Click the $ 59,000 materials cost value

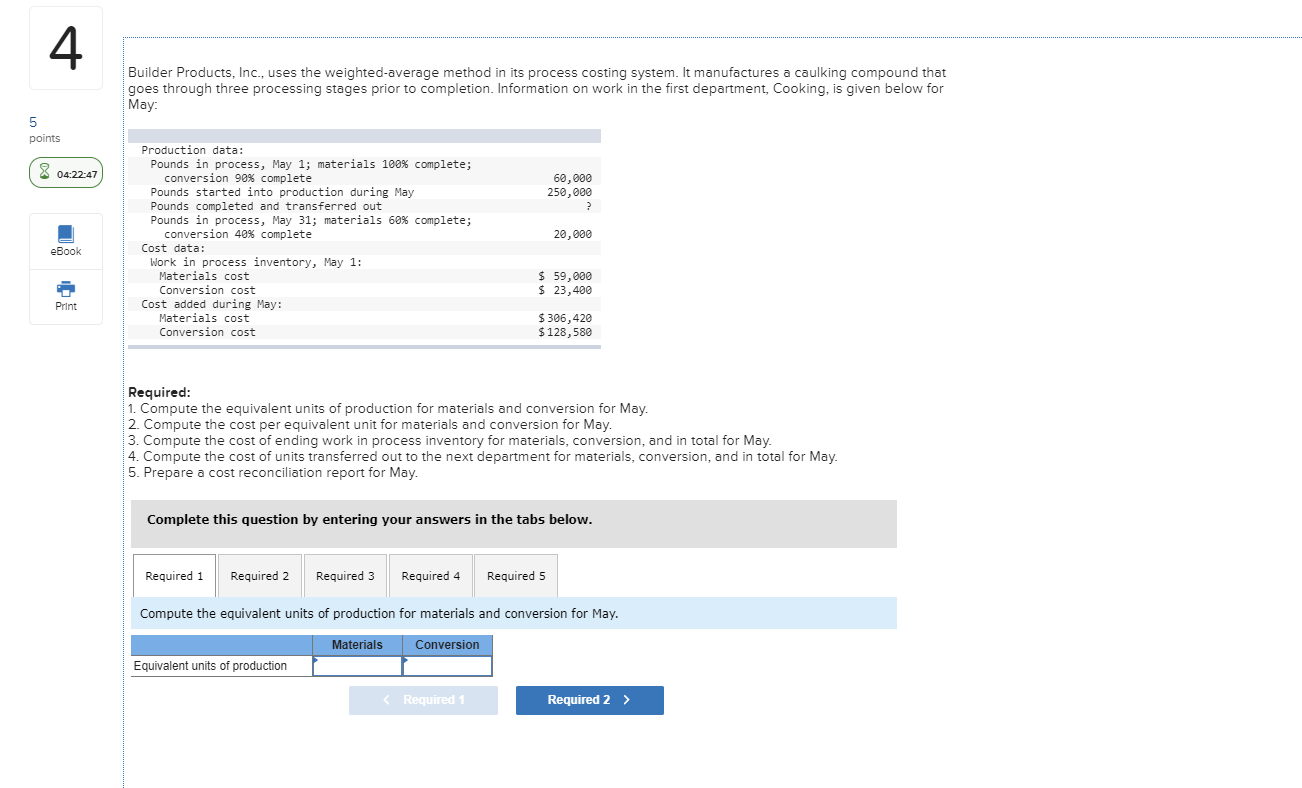[565, 276]
